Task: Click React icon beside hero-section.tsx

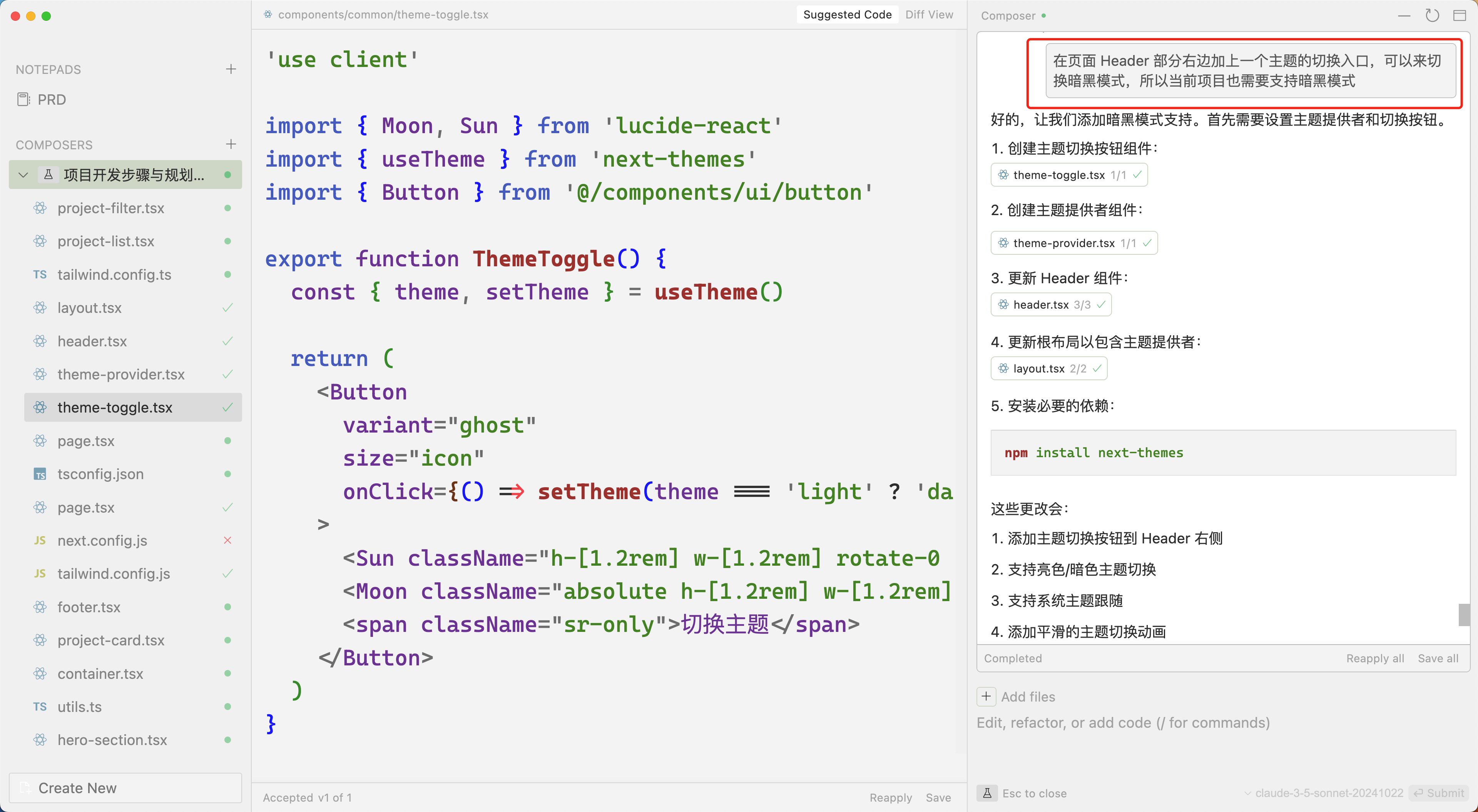Action: [40, 740]
